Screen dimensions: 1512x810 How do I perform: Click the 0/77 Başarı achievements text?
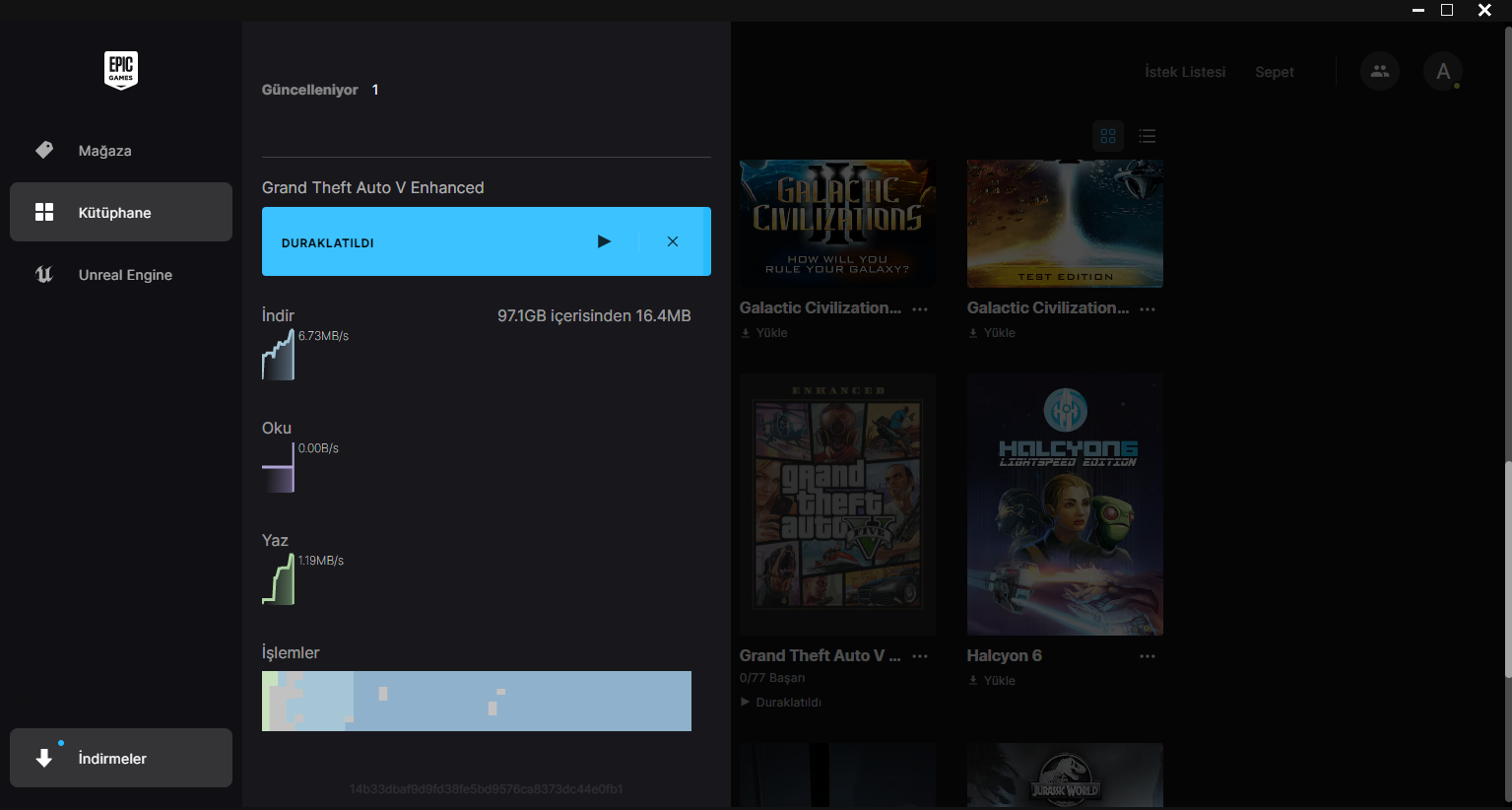[x=772, y=678]
